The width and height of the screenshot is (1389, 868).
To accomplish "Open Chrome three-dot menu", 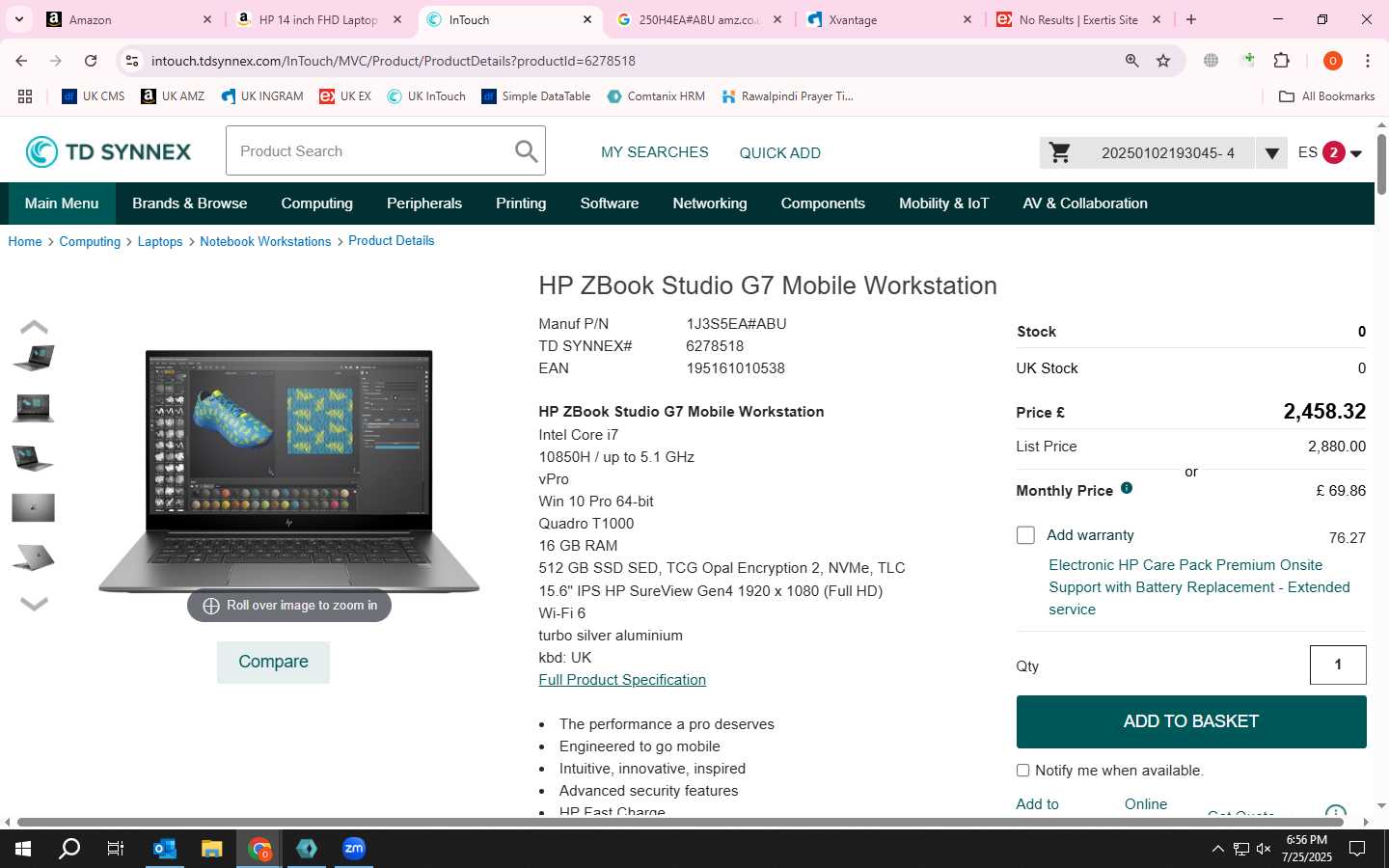I will 1368,61.
